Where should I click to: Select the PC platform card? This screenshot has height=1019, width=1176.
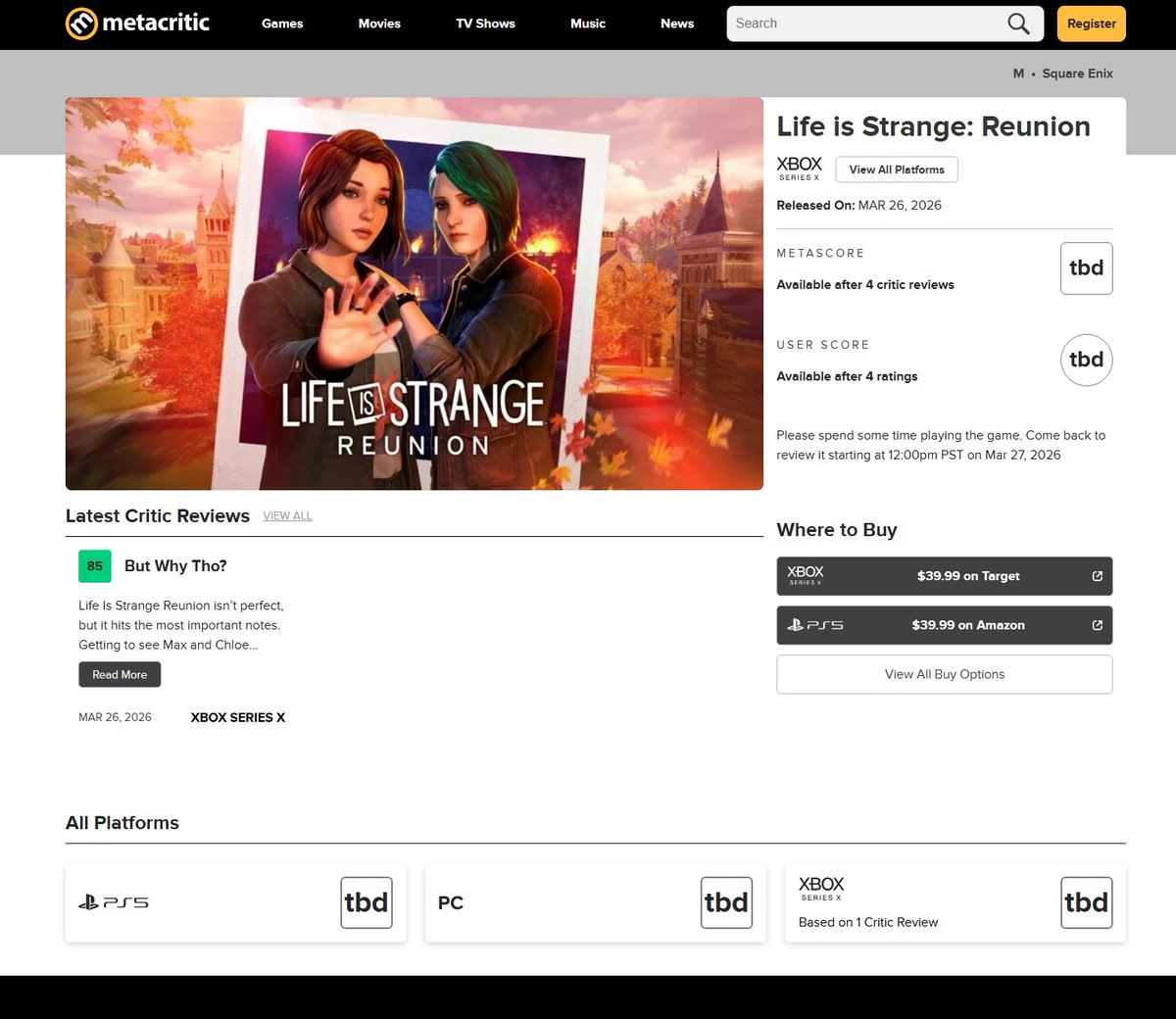(596, 902)
